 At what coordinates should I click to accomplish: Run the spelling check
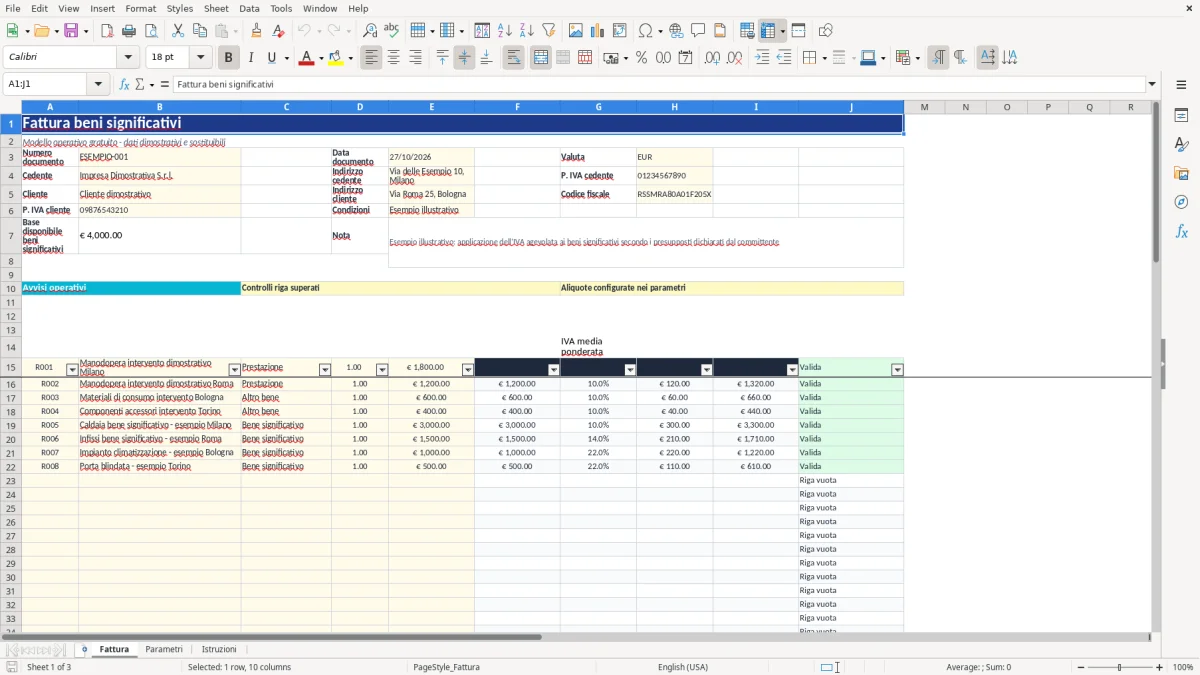coord(392,31)
